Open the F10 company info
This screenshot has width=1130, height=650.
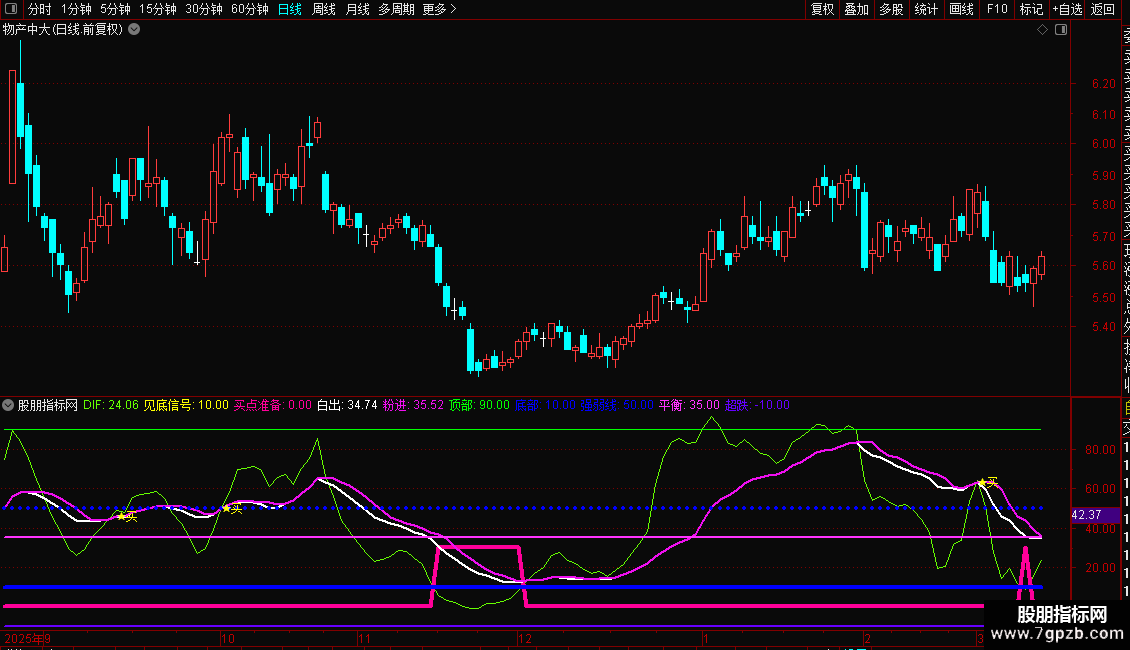pos(997,10)
